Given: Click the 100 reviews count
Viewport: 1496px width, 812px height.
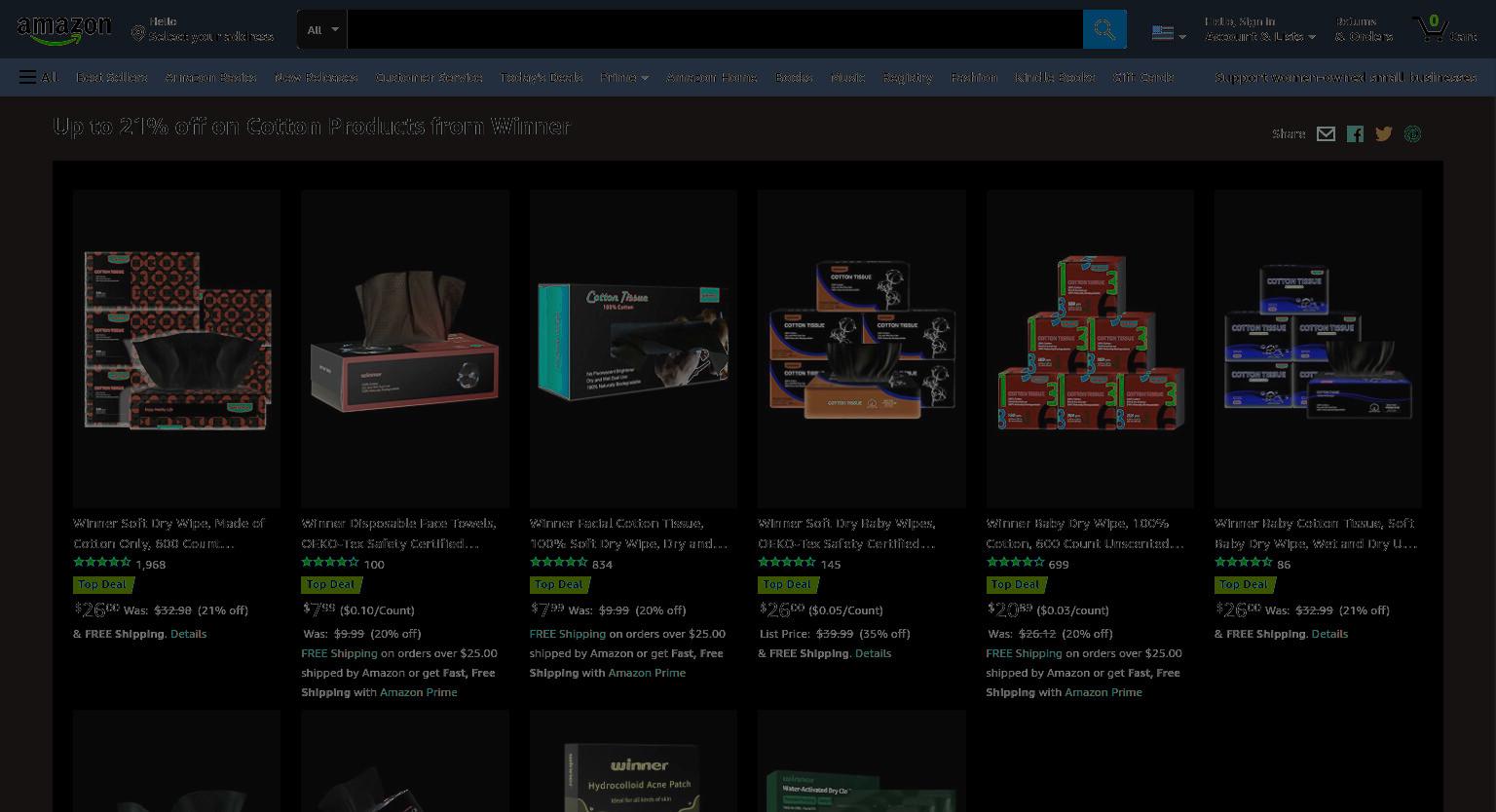Looking at the screenshot, I should pyautogui.click(x=374, y=564).
